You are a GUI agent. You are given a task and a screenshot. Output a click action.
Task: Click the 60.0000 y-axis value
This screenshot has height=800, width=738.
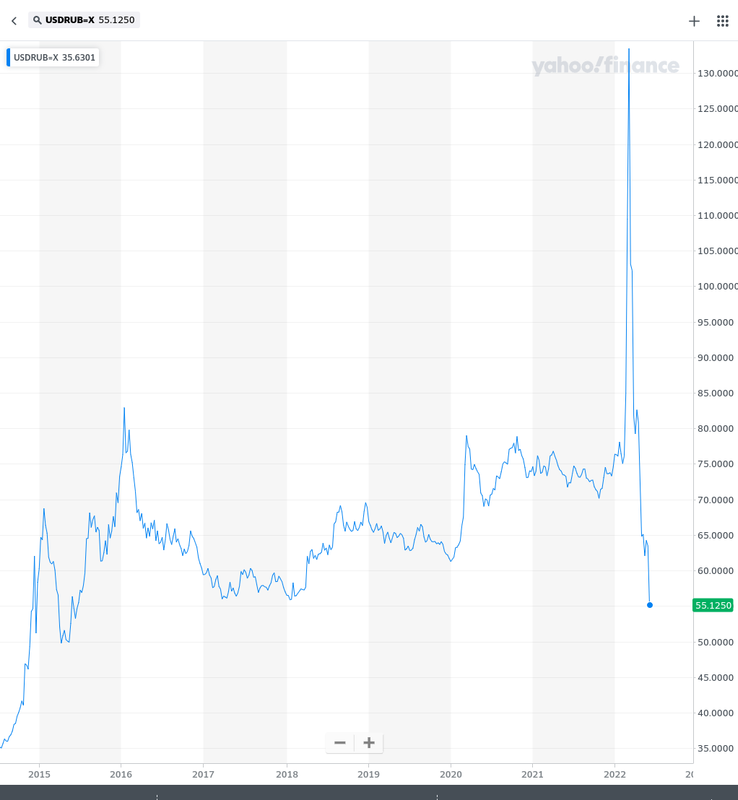pyautogui.click(x=716, y=570)
